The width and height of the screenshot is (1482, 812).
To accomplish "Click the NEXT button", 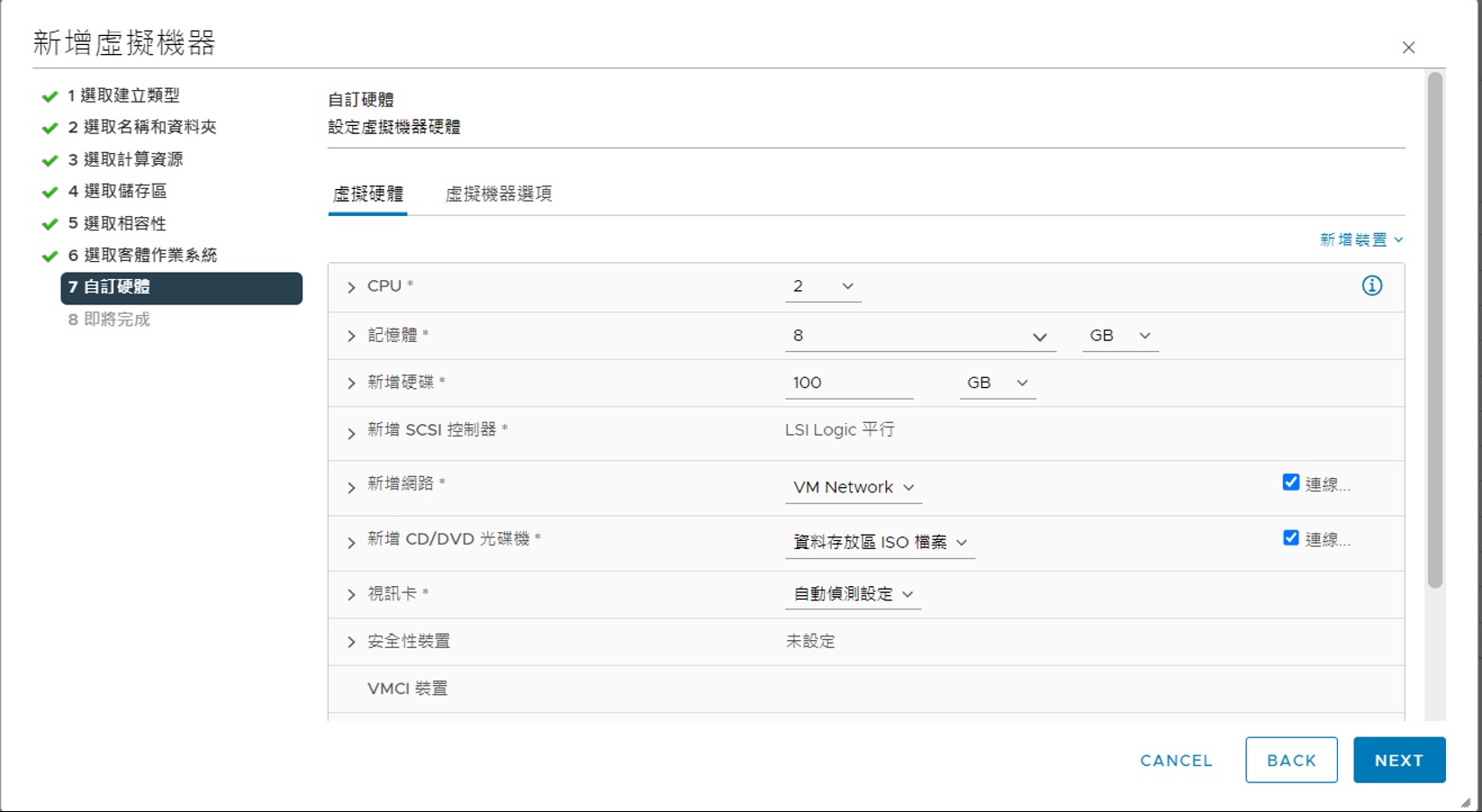I will pyautogui.click(x=1398, y=760).
